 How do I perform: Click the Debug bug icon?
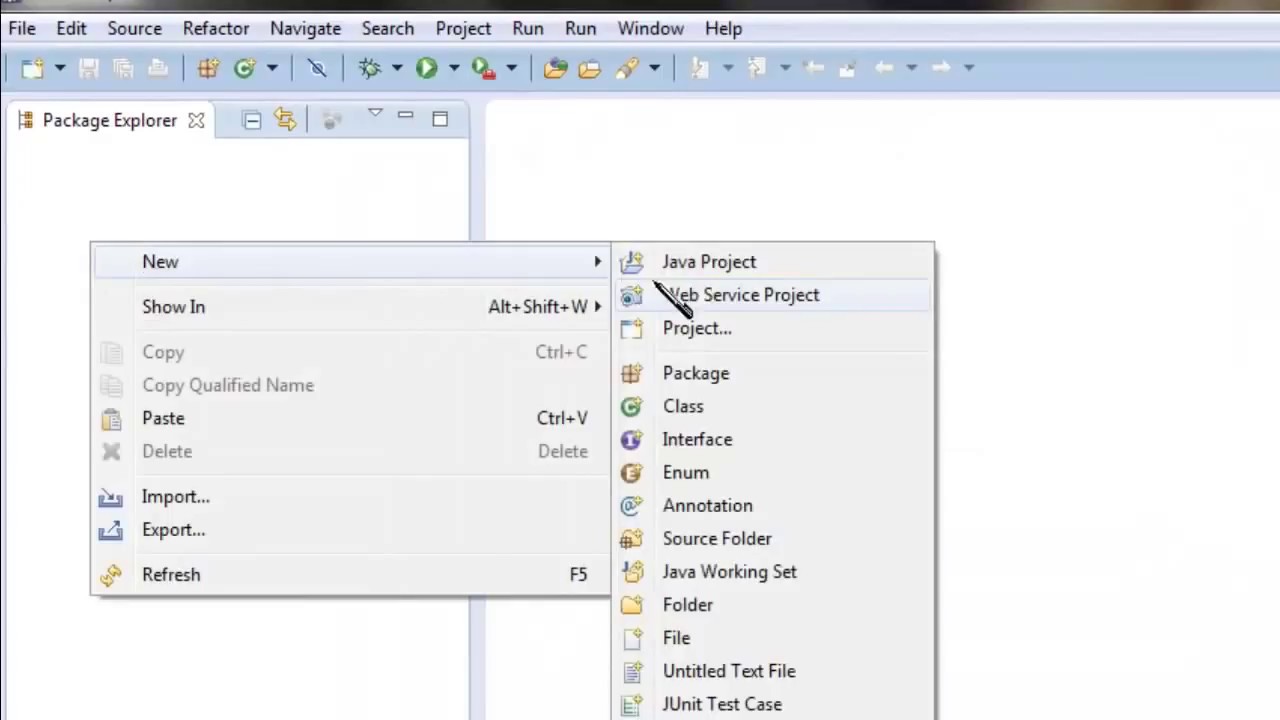(x=370, y=68)
